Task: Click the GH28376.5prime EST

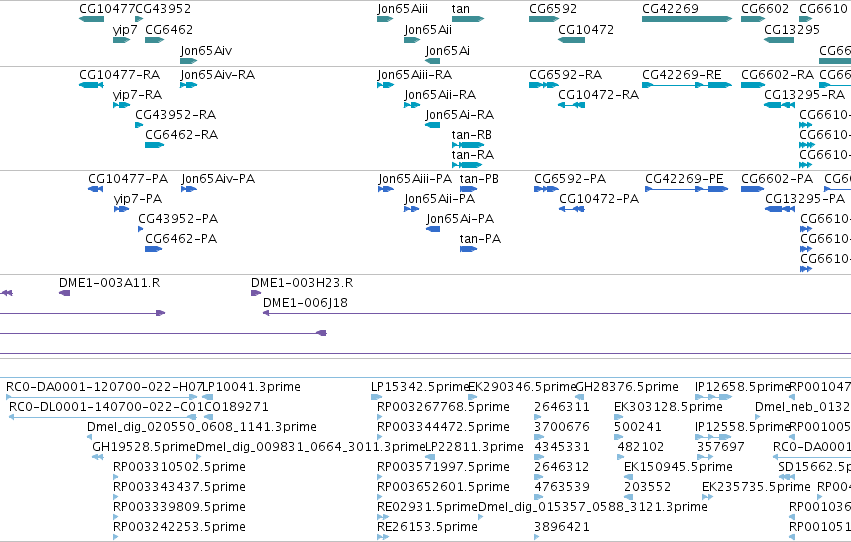Action: (580, 397)
